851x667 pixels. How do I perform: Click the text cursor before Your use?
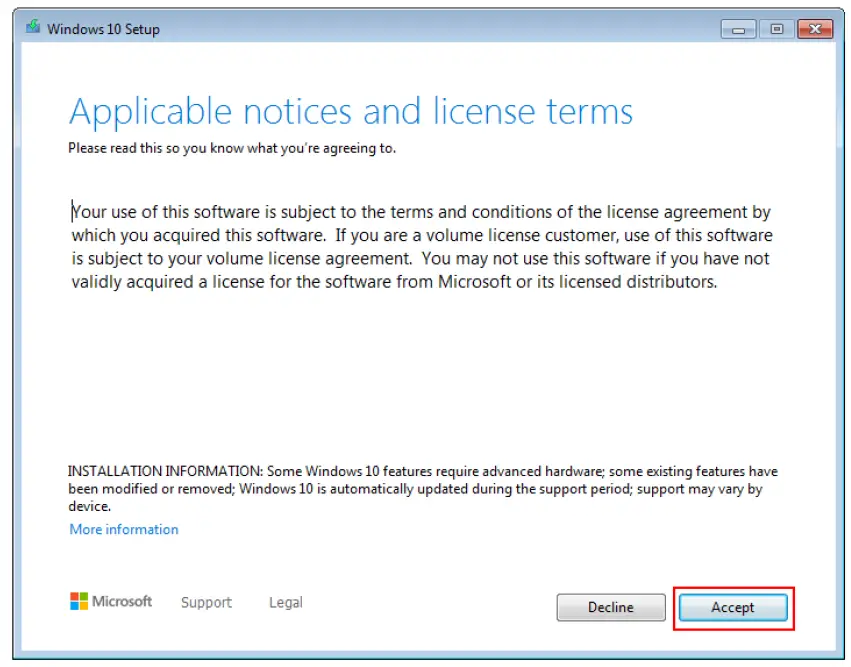[x=72, y=211]
